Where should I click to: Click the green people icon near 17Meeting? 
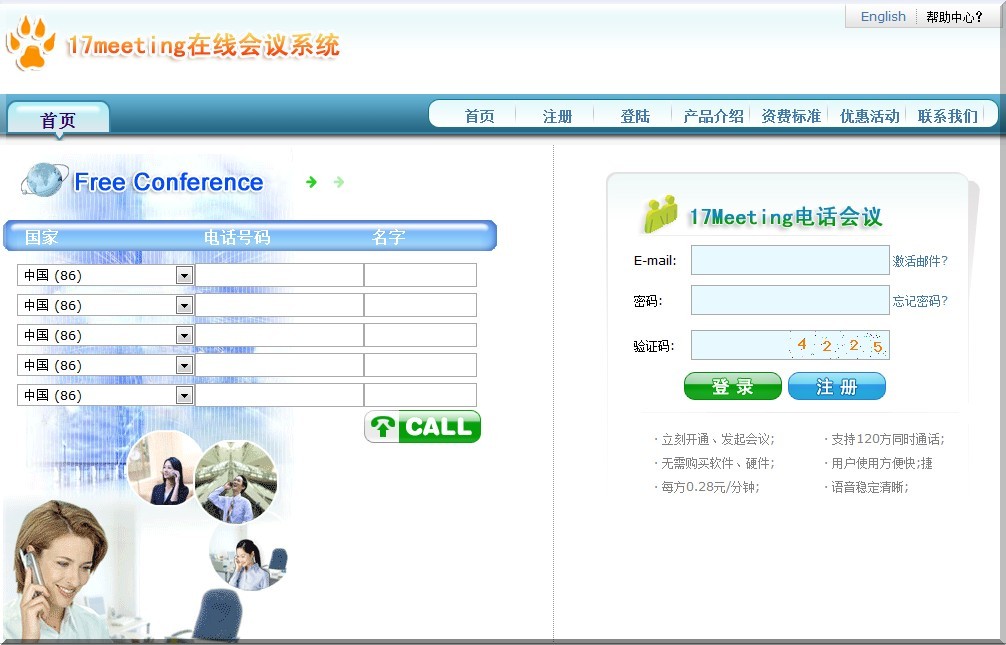(x=660, y=214)
